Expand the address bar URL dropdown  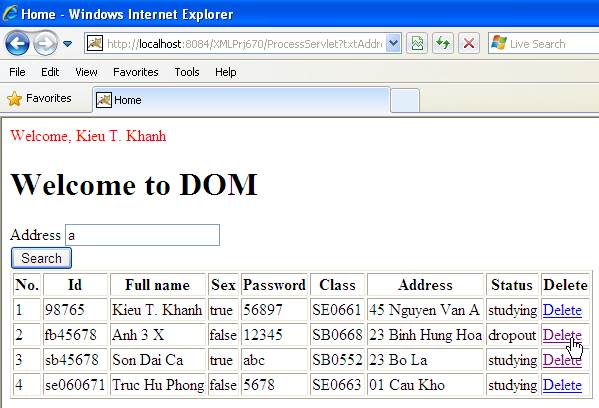tap(393, 44)
